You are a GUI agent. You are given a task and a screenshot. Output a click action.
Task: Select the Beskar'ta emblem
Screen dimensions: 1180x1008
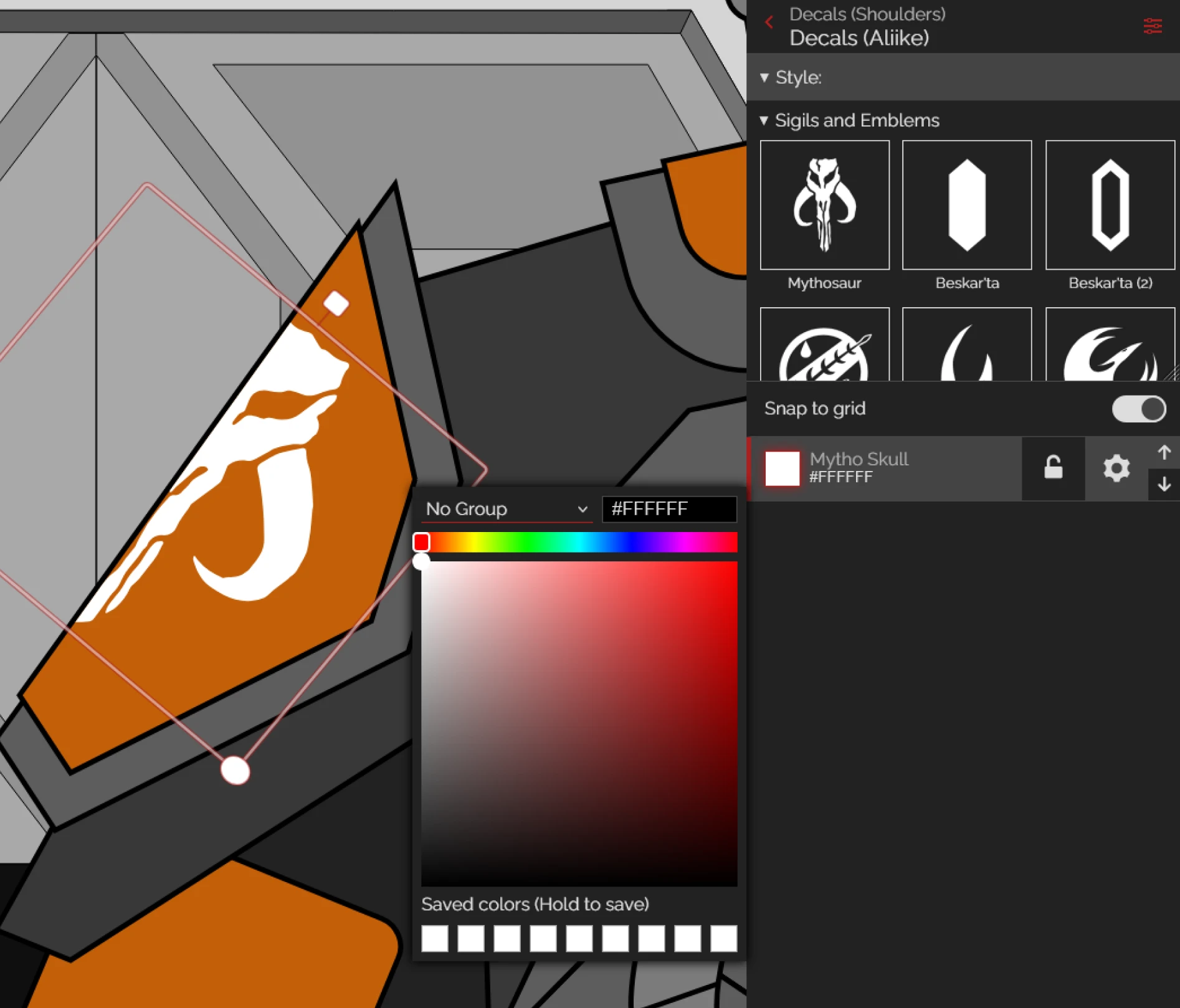coord(967,205)
